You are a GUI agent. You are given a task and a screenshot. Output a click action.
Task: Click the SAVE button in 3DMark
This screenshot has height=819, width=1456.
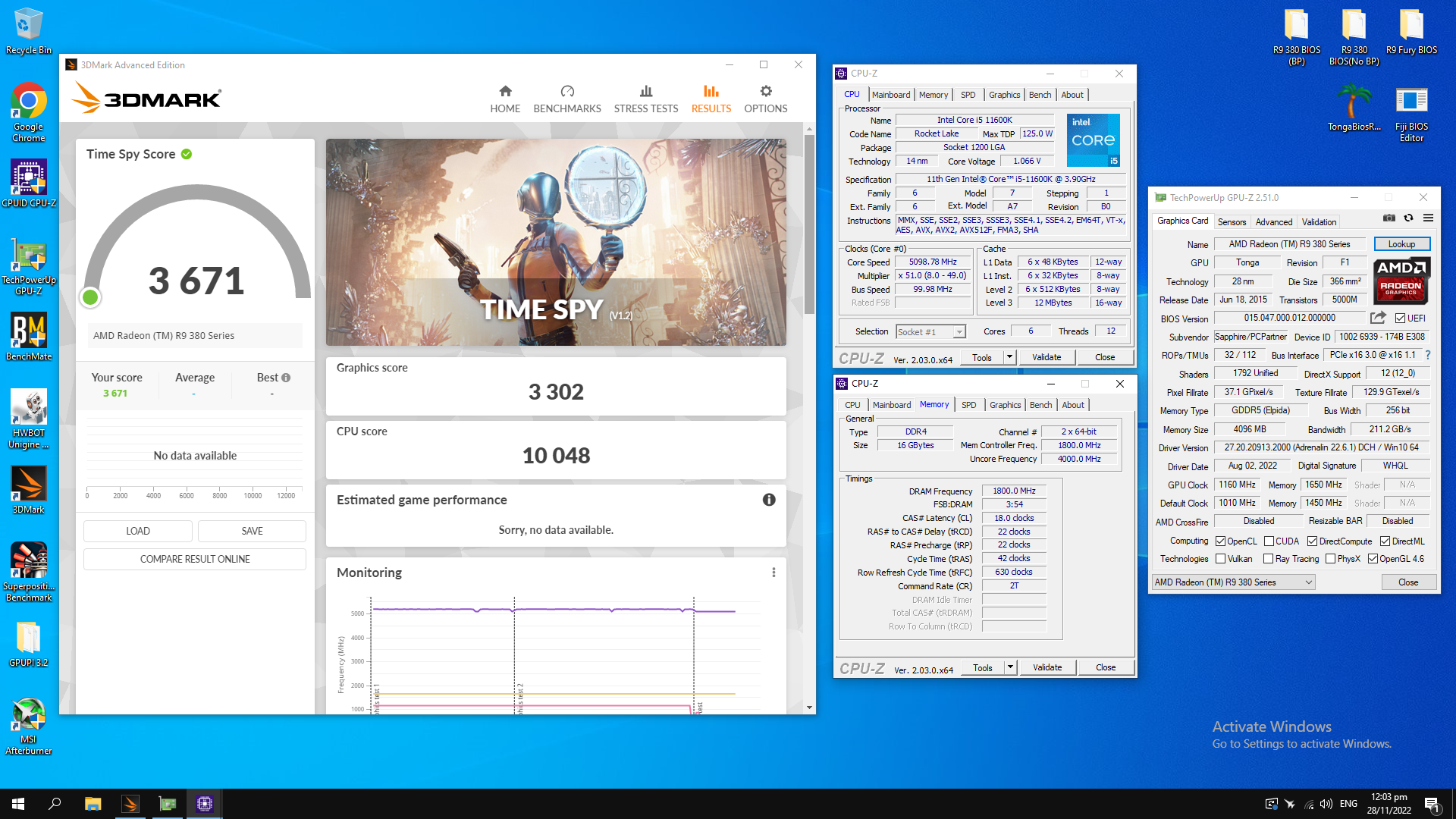[x=252, y=531]
